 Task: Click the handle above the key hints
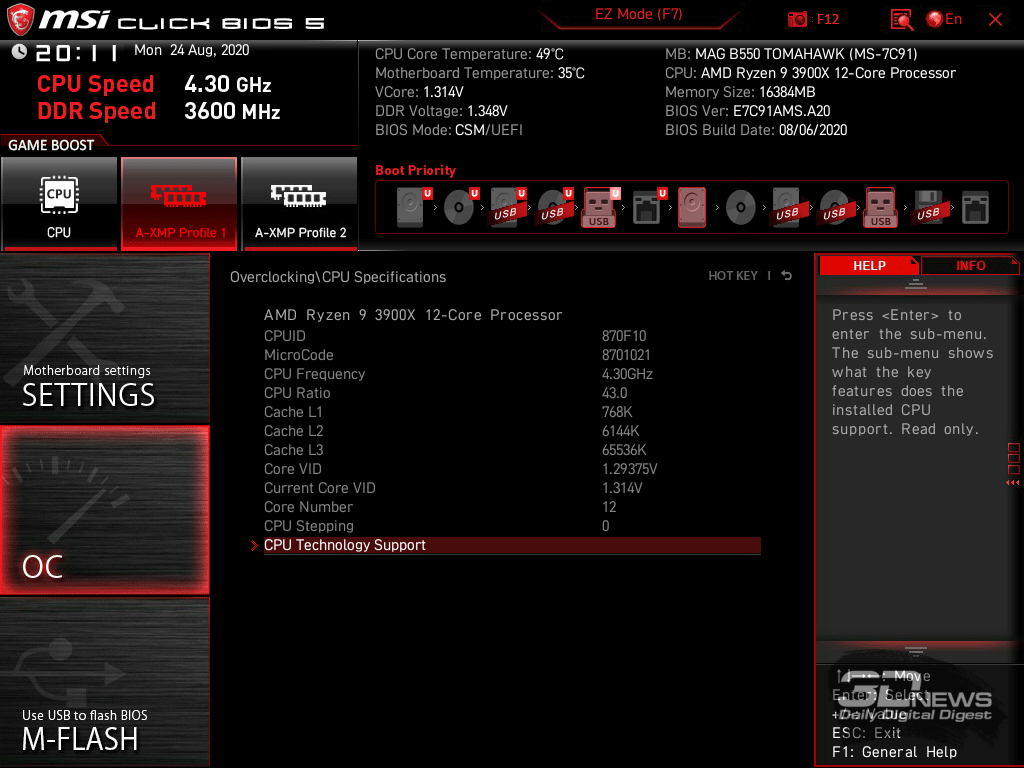tap(916, 651)
